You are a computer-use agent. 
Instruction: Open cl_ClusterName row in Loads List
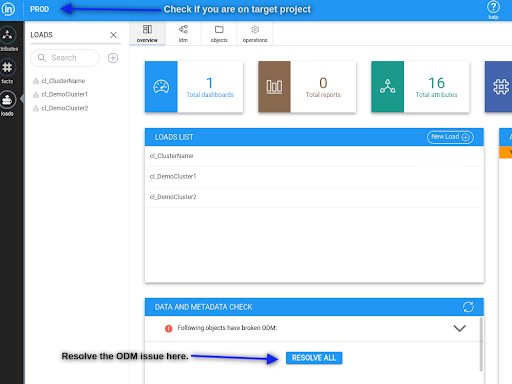(314, 156)
